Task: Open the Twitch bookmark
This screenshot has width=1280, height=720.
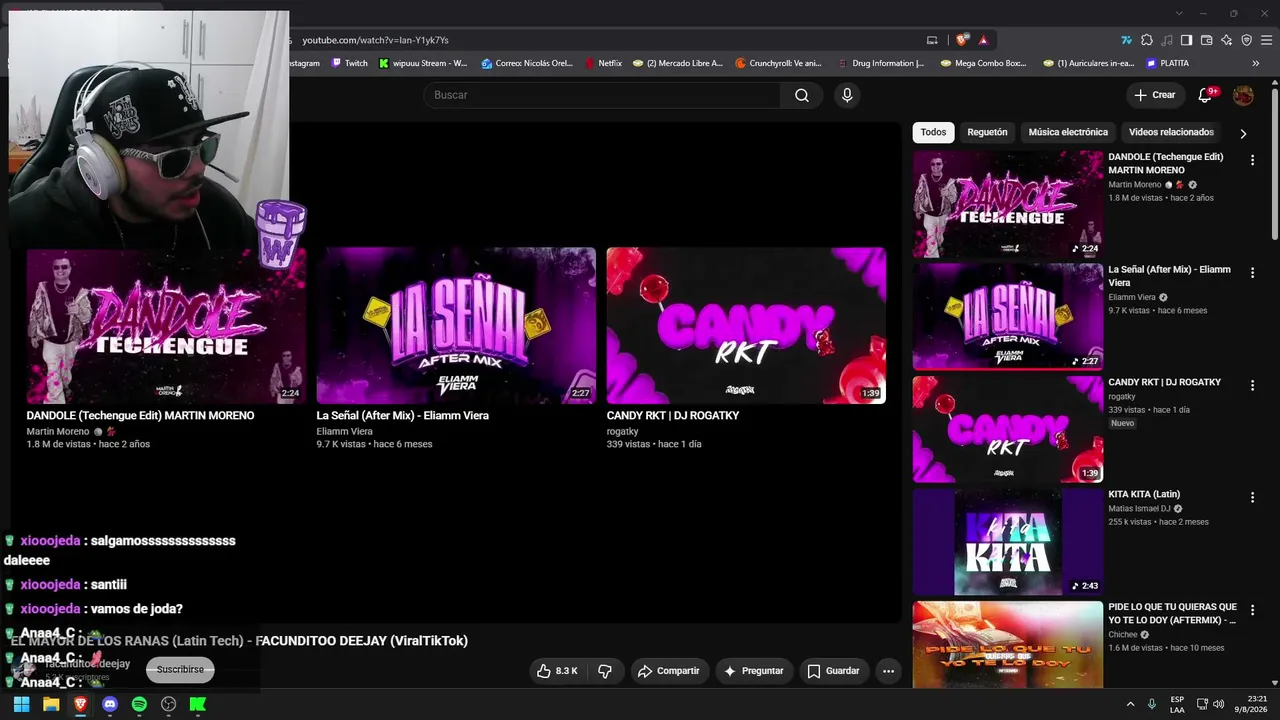Action: [x=350, y=63]
